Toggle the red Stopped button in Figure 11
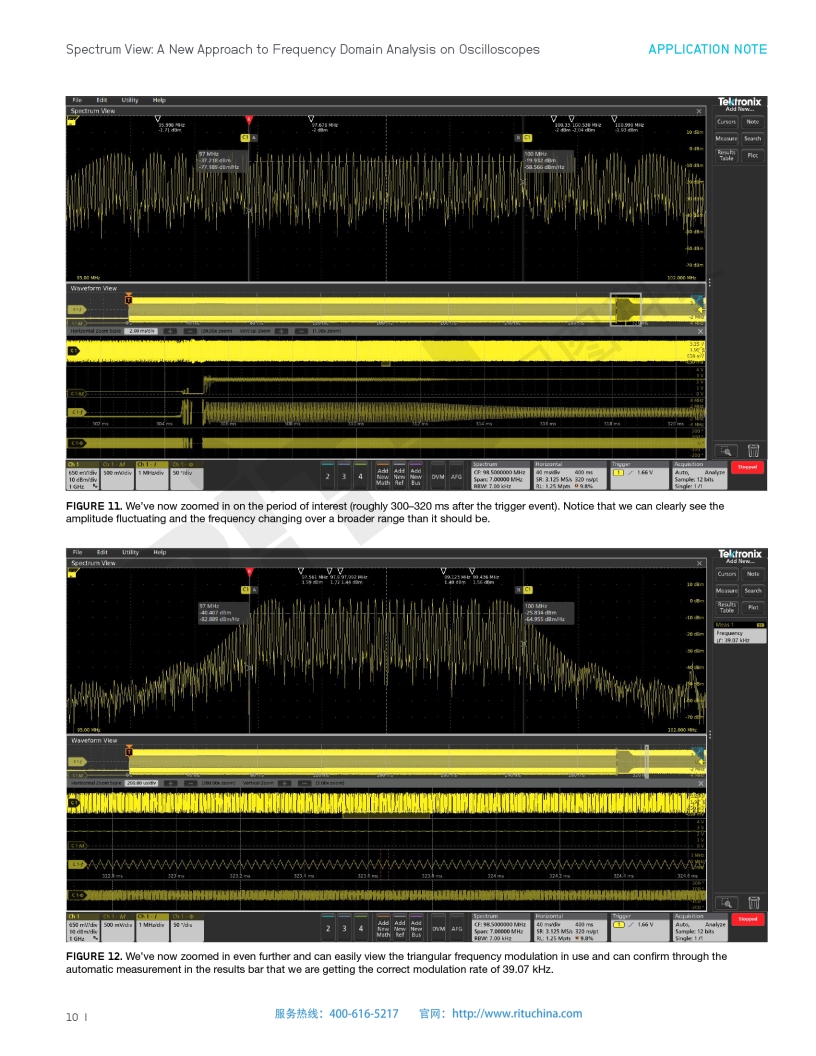The width and height of the screenshot is (816, 1056). coord(747,468)
